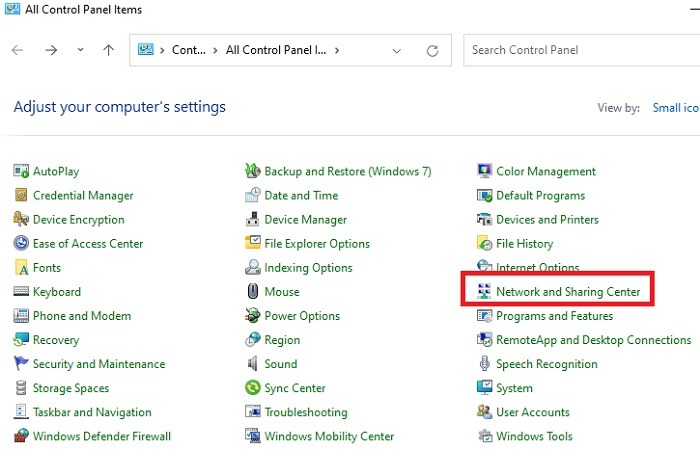This screenshot has height=450, width=700.
Task: Click Speech Recognition microphone icon
Action: [x=484, y=364]
